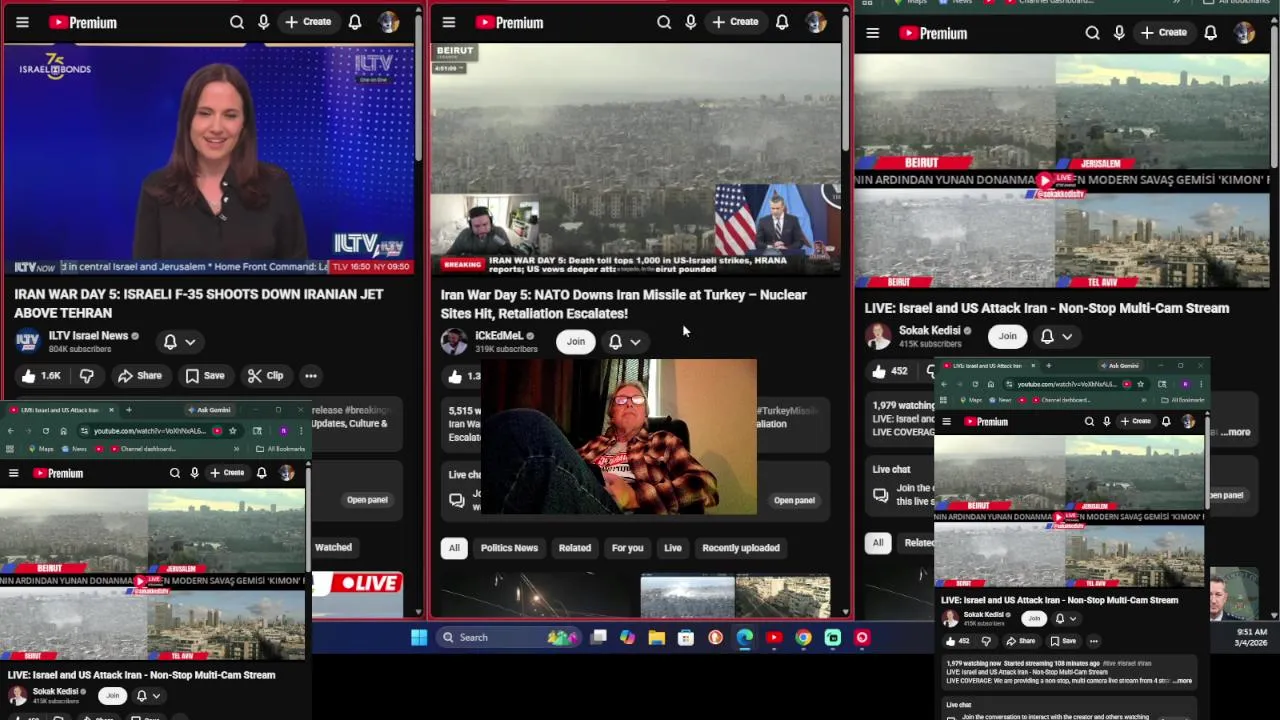Open 'All Bookmarks' in the bottom-right small Chrome window
This screenshot has height=720, width=1280.
(1184, 400)
